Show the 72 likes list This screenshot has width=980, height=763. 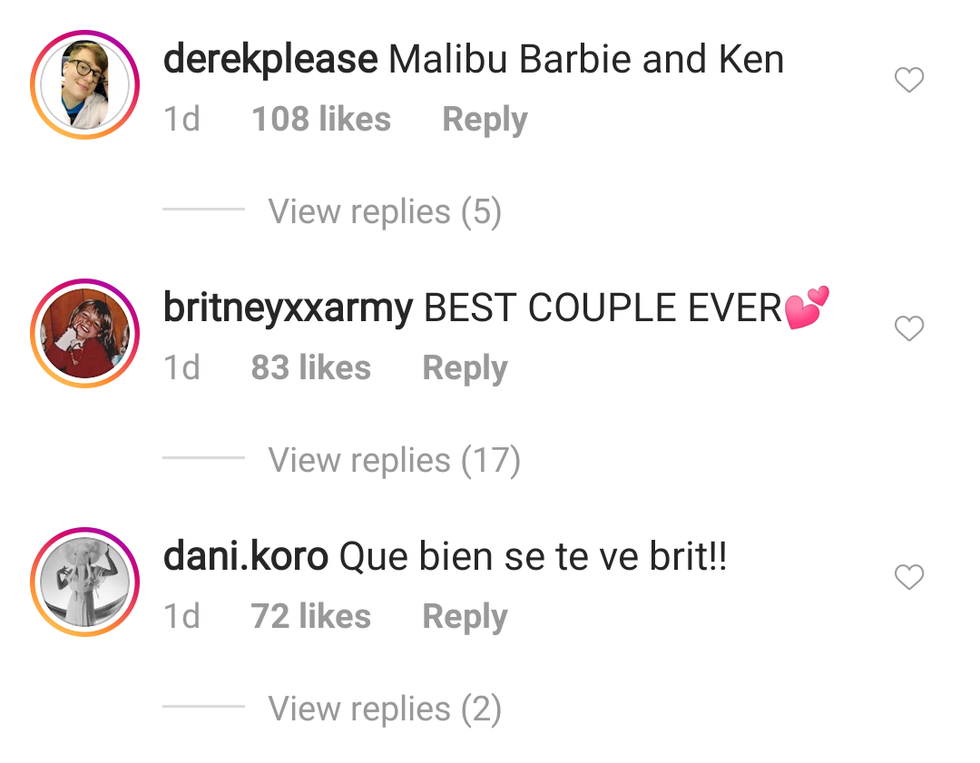311,616
